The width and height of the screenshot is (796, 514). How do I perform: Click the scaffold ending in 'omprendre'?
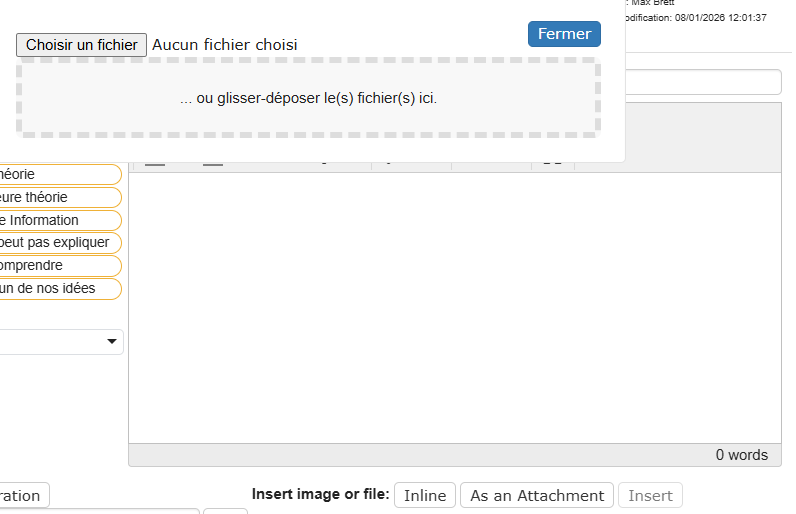pos(58,266)
